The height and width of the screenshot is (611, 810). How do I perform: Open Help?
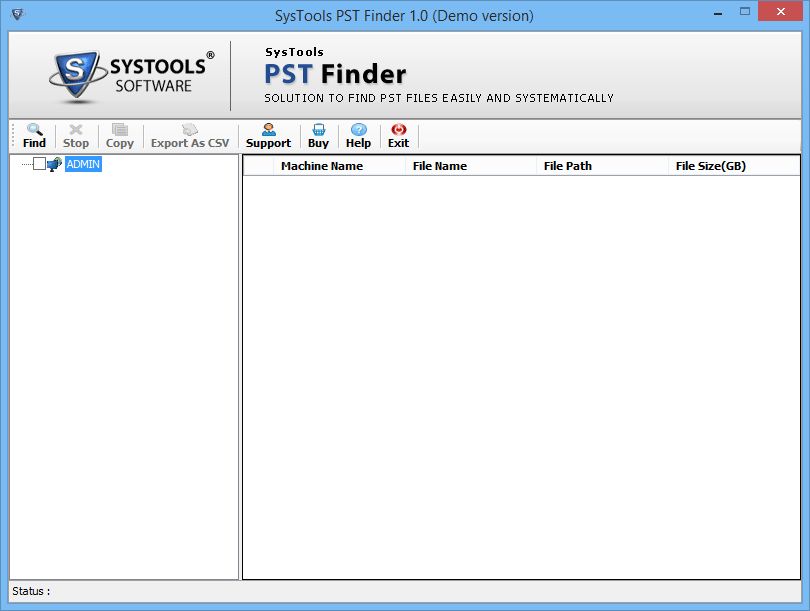pyautogui.click(x=358, y=134)
